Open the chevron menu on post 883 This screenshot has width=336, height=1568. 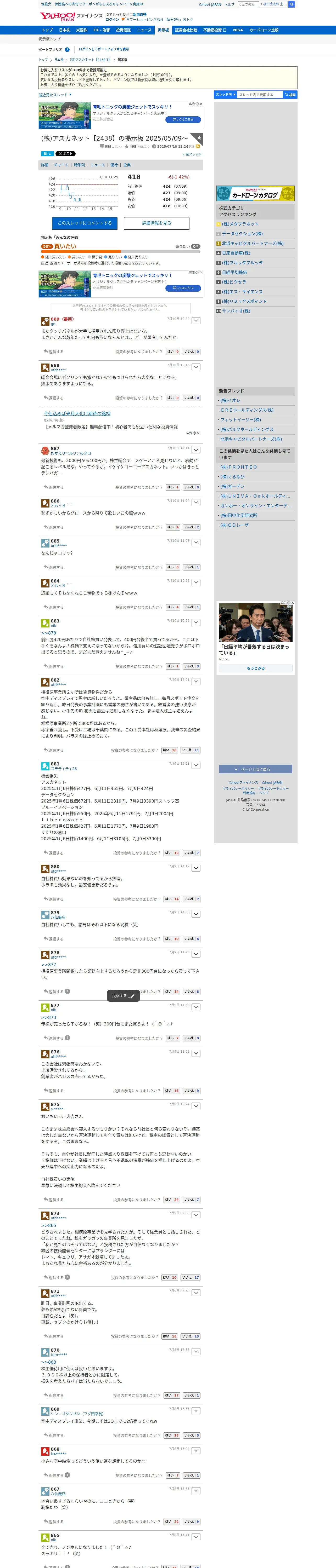click(x=196, y=623)
